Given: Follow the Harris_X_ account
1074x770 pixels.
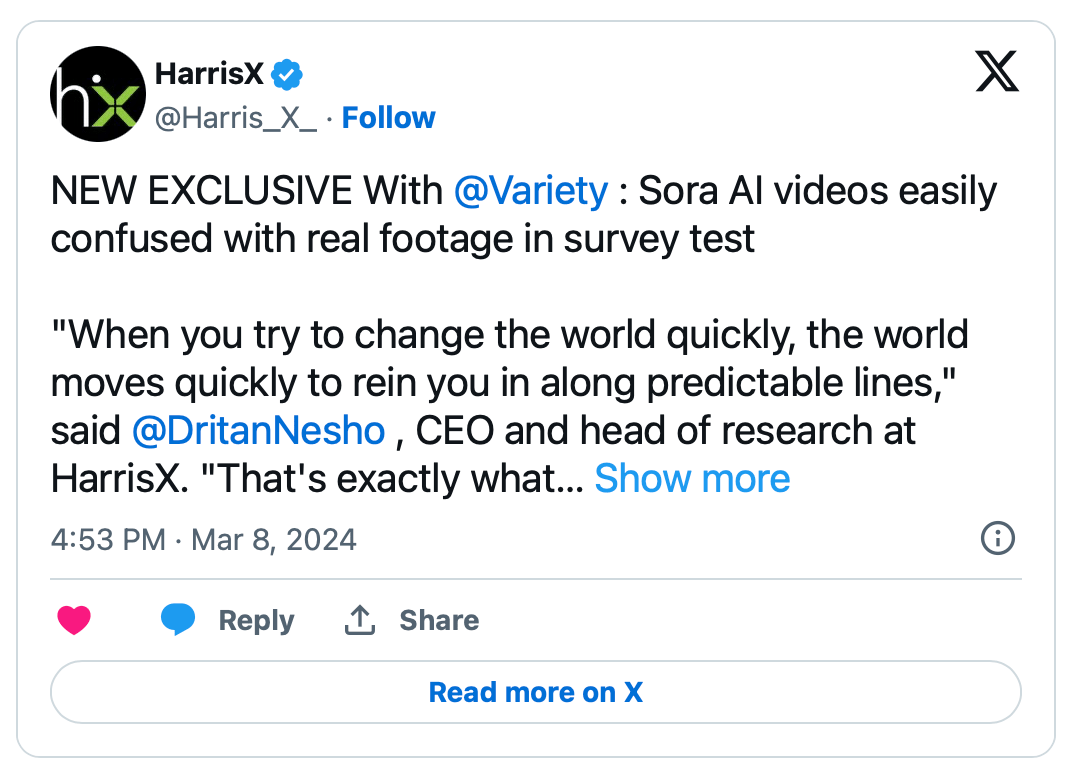Looking at the screenshot, I should coord(388,118).
